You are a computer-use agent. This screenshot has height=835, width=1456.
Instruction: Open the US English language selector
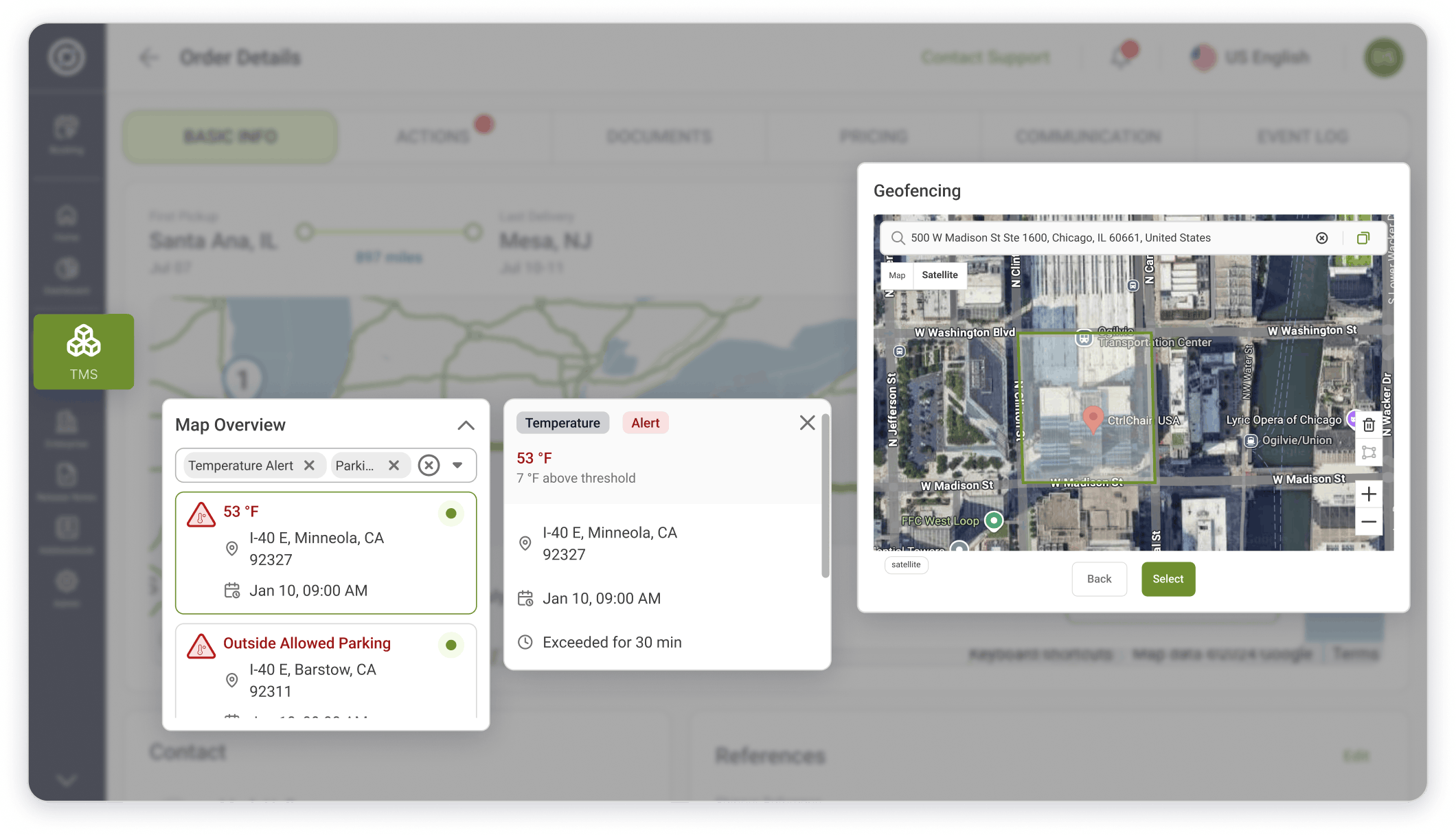[1251, 58]
